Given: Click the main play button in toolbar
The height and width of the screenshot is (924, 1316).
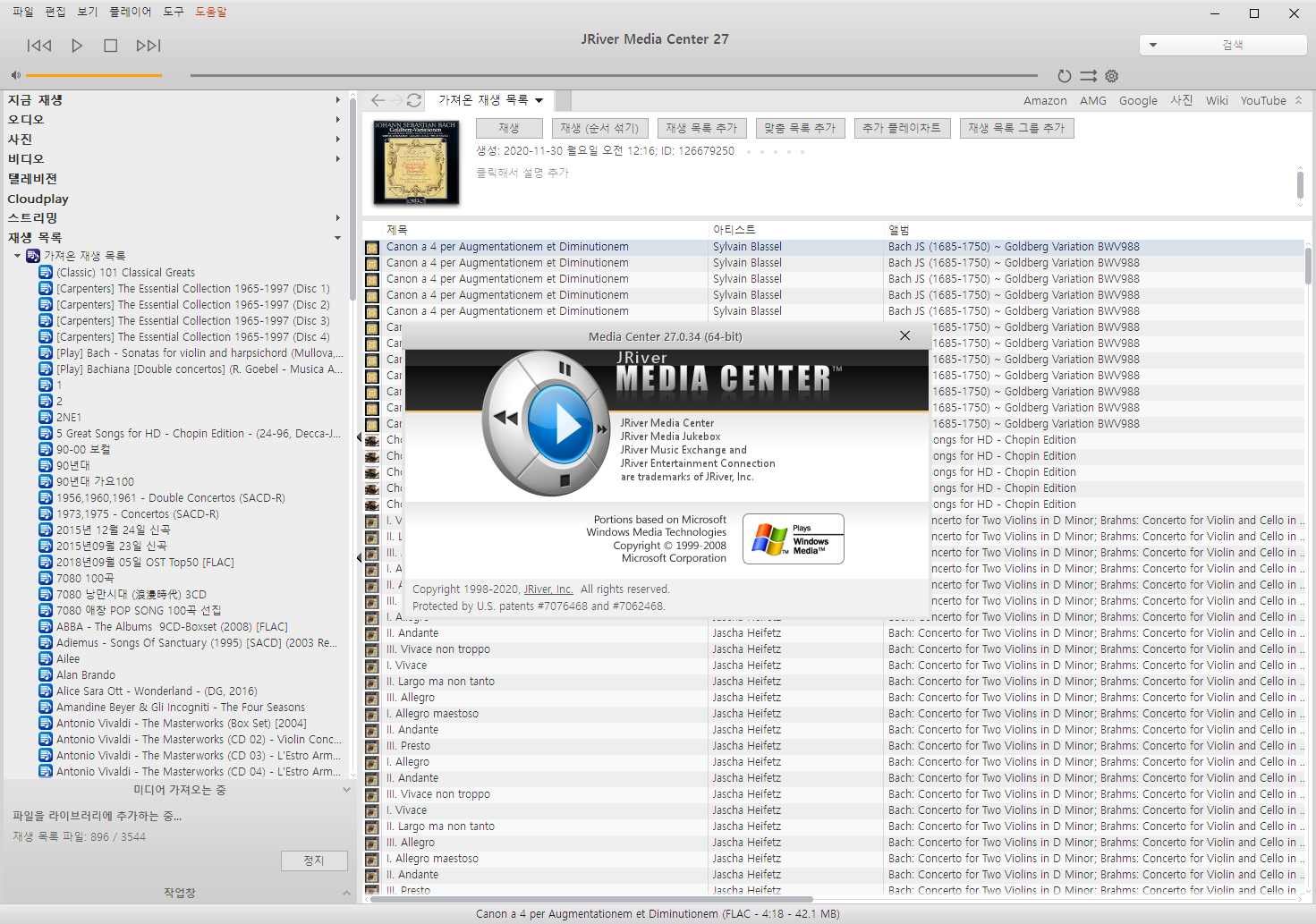Looking at the screenshot, I should [x=77, y=46].
